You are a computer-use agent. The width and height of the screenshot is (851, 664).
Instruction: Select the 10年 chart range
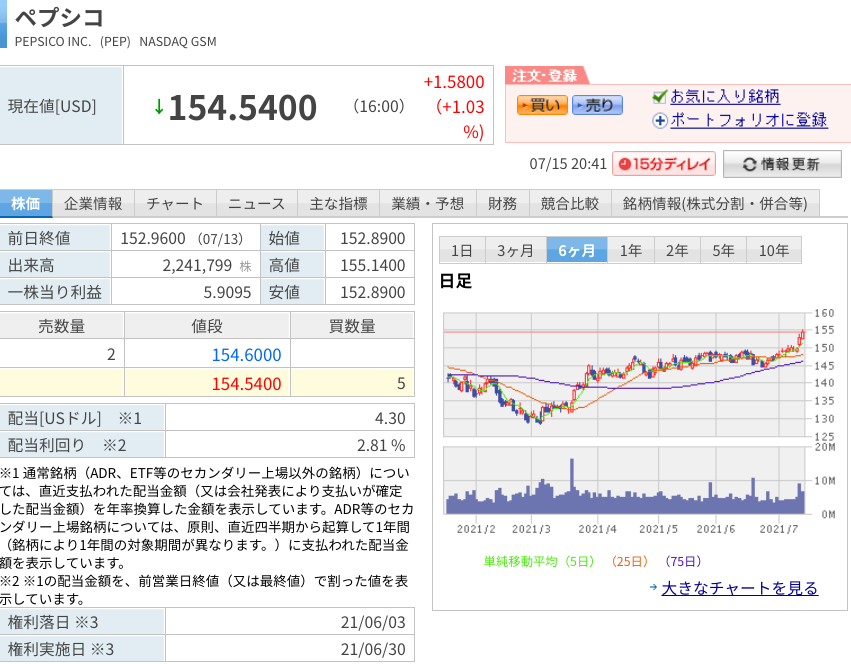(x=774, y=250)
